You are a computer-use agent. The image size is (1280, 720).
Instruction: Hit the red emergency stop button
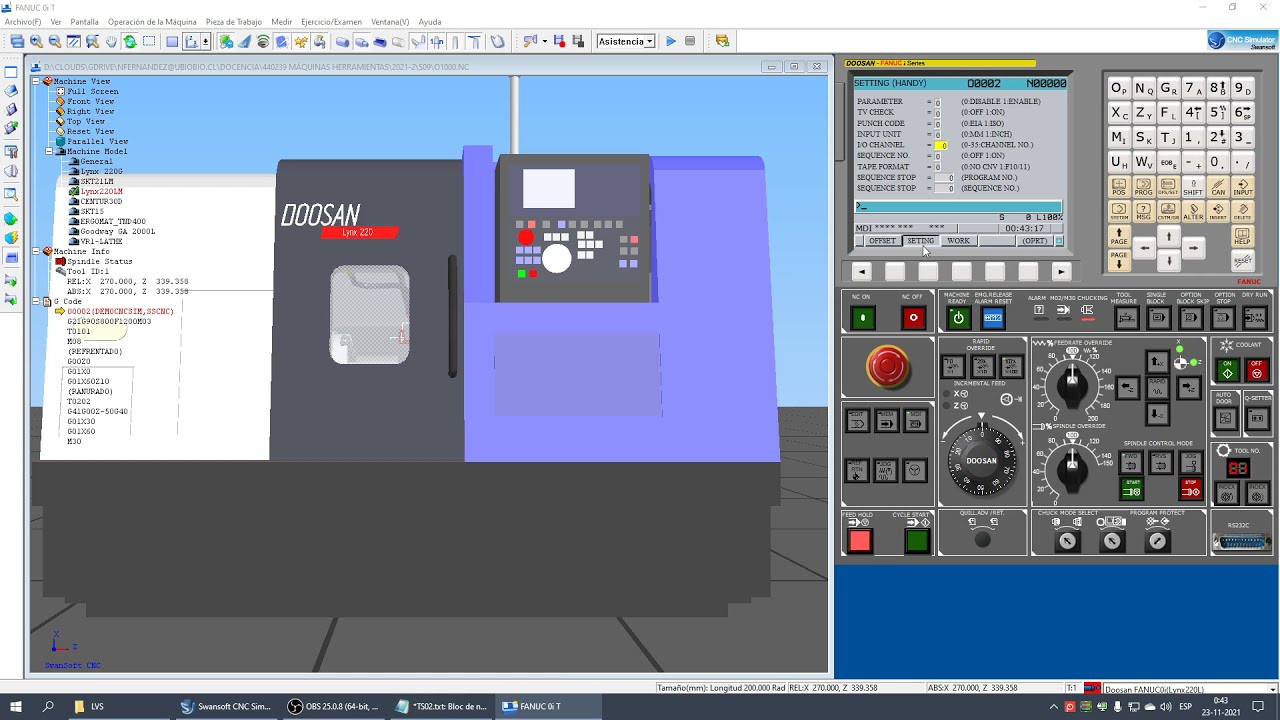(887, 367)
